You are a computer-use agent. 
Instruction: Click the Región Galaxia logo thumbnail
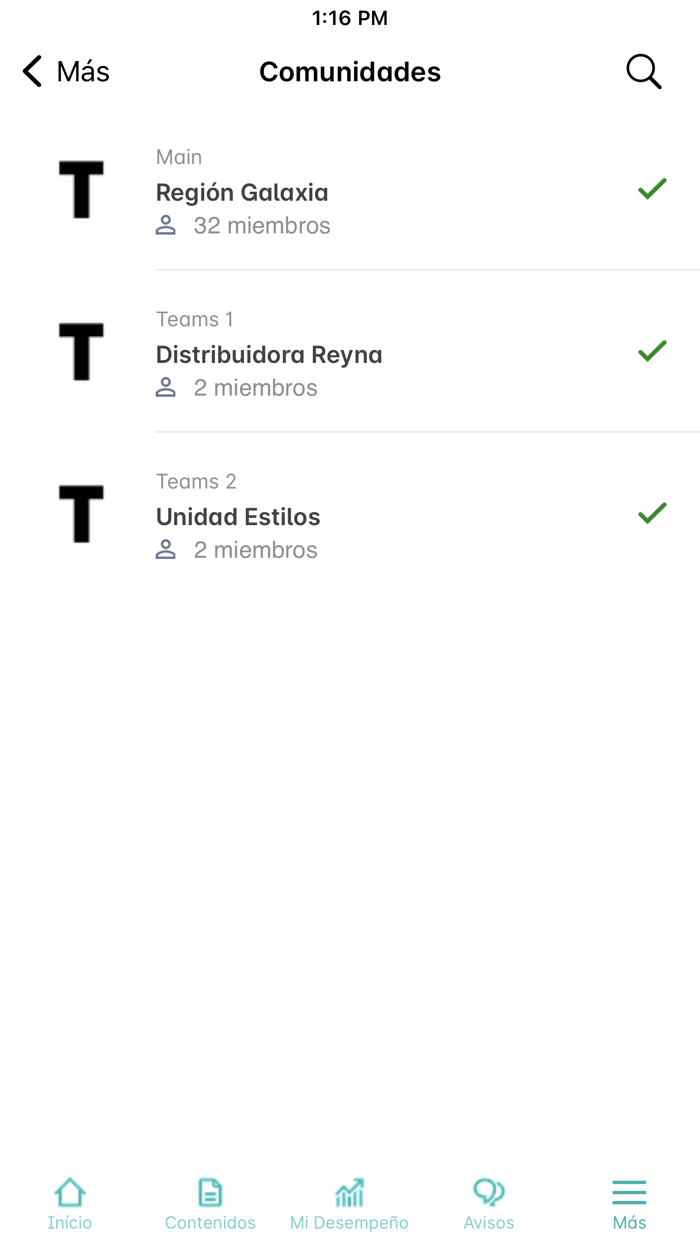click(x=81, y=188)
